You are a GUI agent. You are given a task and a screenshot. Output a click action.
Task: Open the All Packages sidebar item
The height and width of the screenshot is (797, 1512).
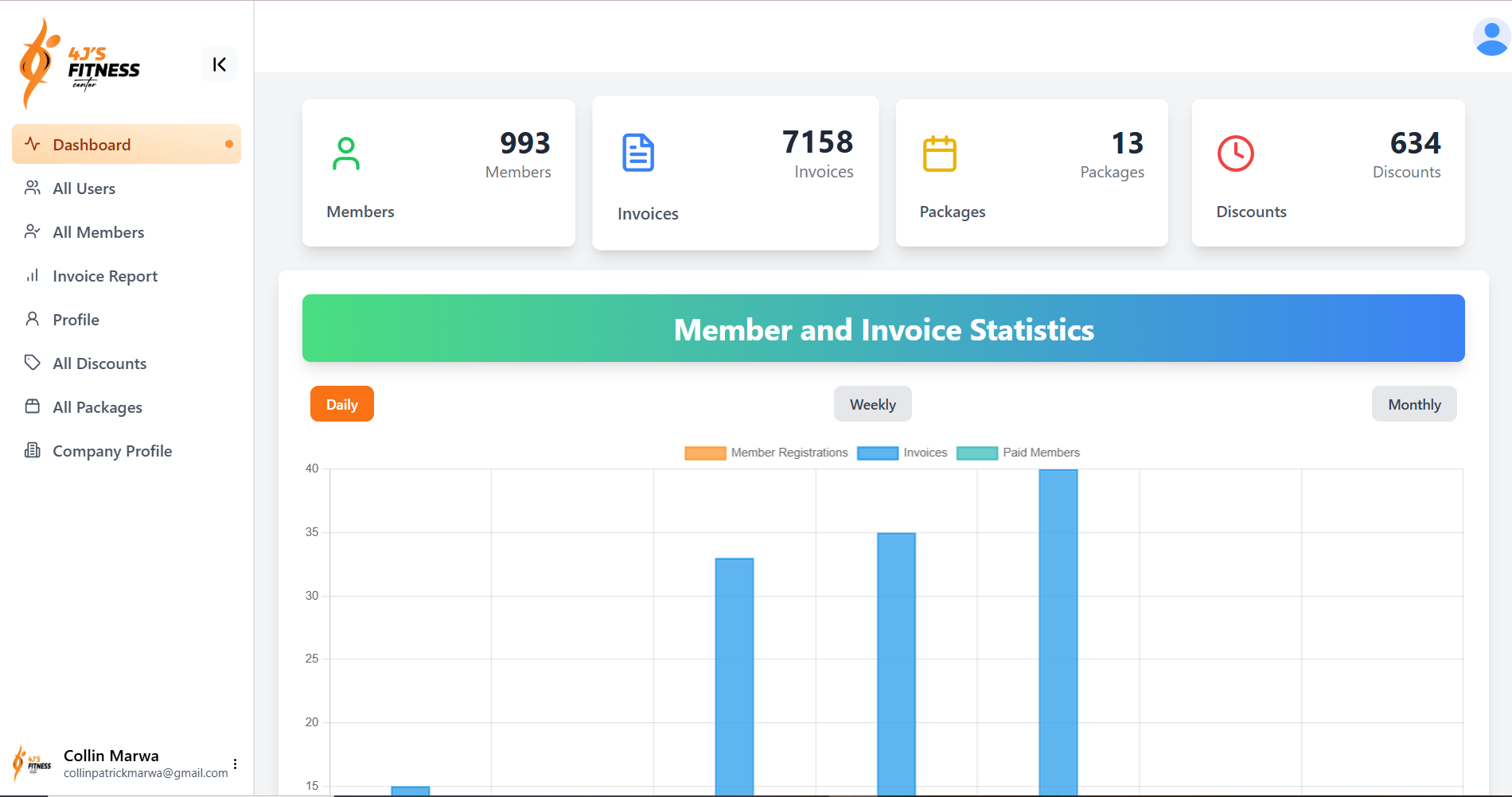click(x=97, y=407)
